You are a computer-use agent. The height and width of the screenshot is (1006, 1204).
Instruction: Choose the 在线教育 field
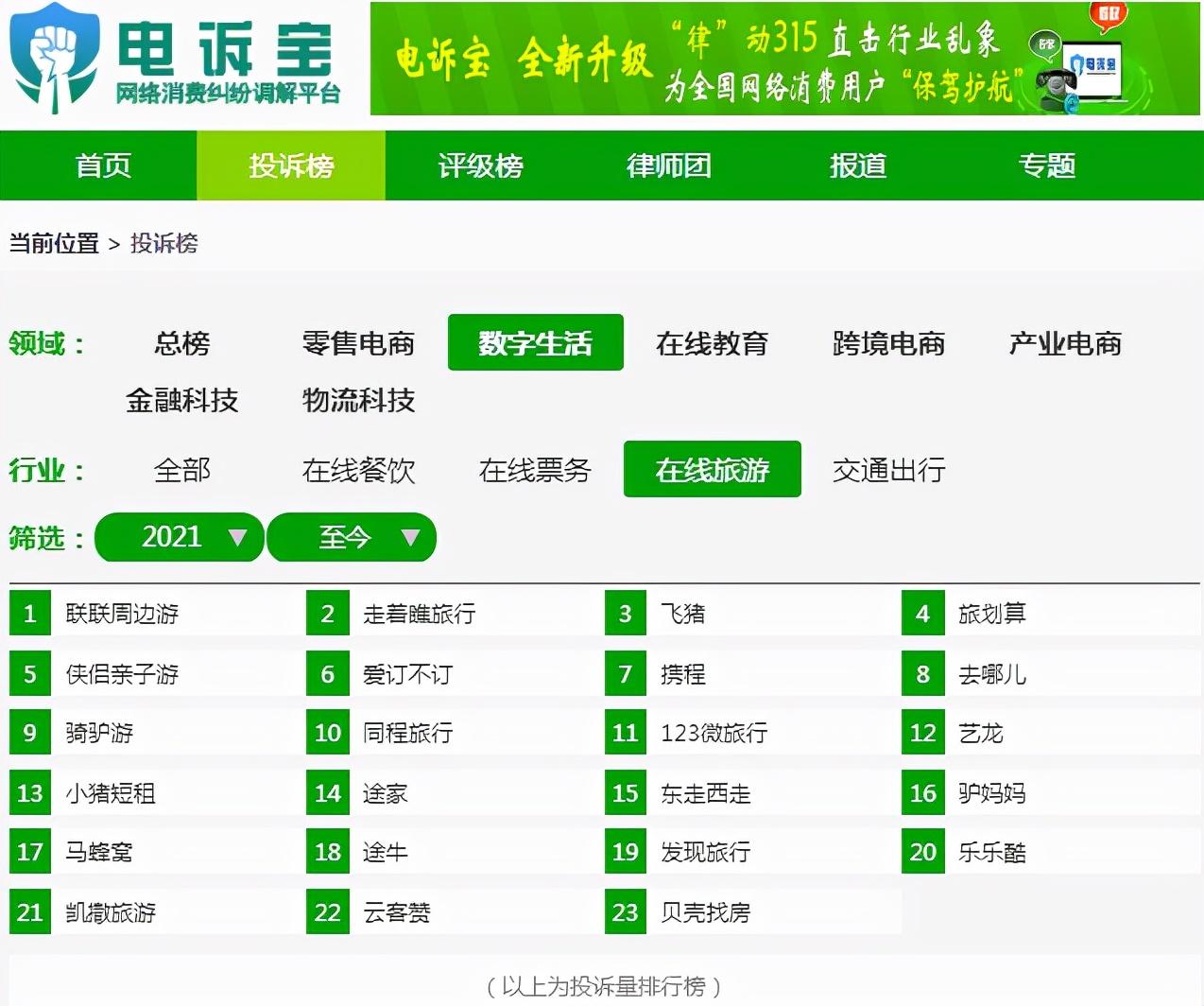(x=713, y=343)
